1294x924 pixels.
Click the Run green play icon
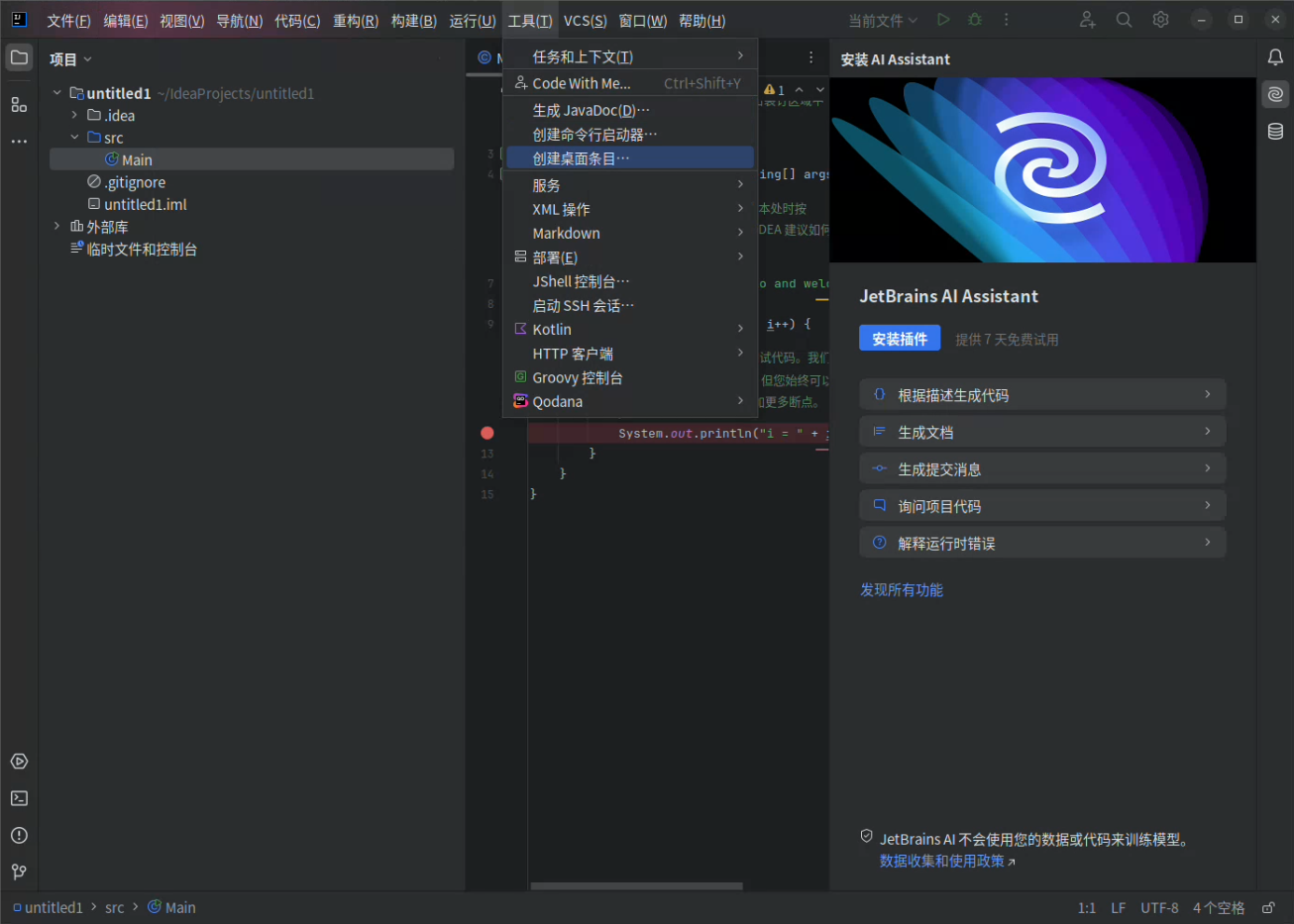[943, 20]
